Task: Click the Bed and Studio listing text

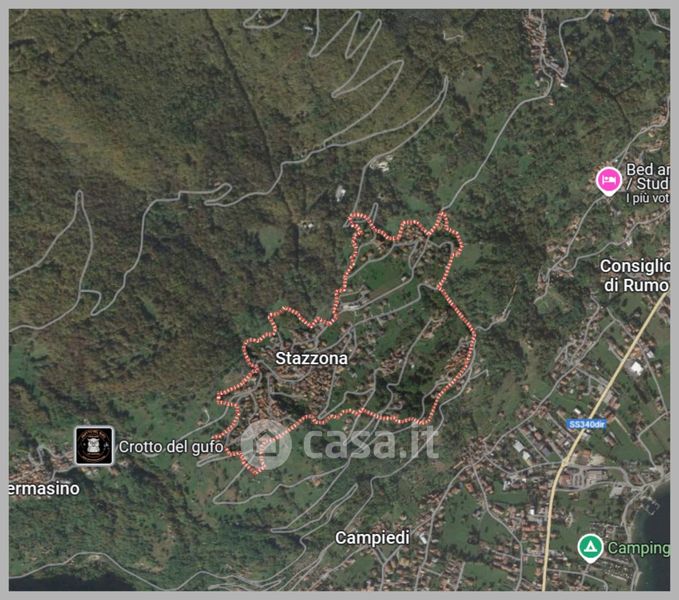Action: coord(648,176)
